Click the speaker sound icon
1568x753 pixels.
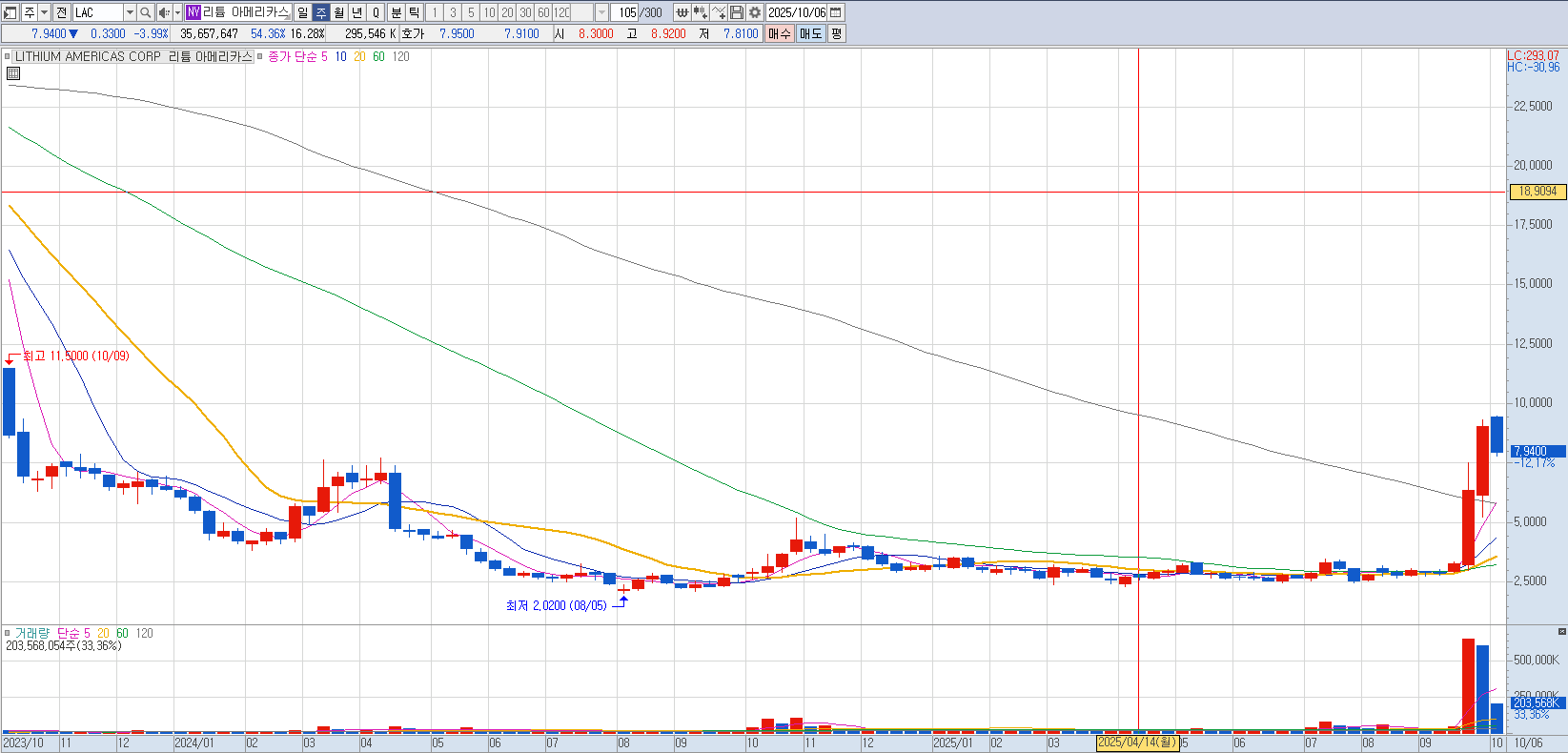click(164, 12)
